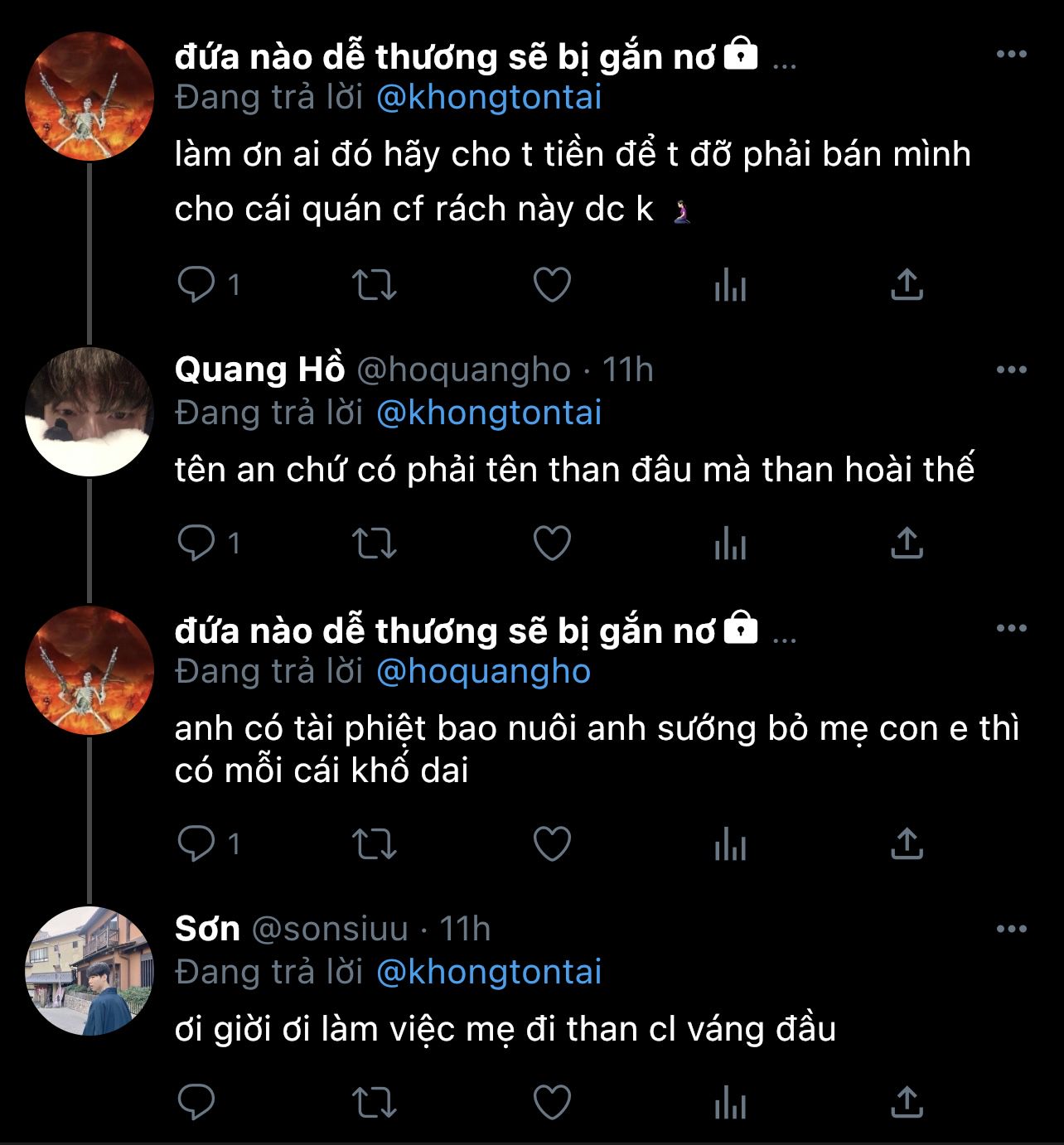Open Sơn's profile avatar

(x=89, y=971)
